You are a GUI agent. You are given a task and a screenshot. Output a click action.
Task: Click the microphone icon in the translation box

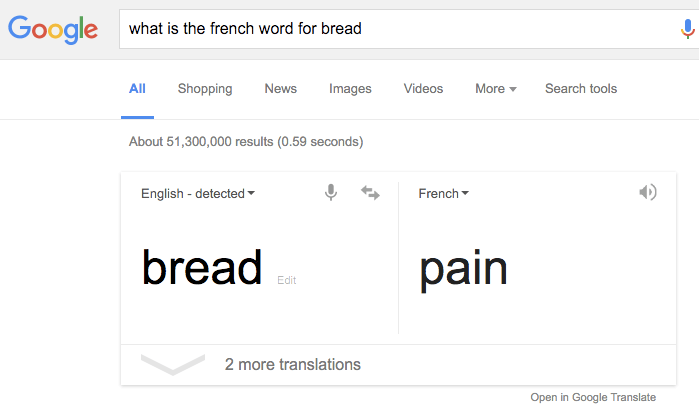click(x=331, y=193)
